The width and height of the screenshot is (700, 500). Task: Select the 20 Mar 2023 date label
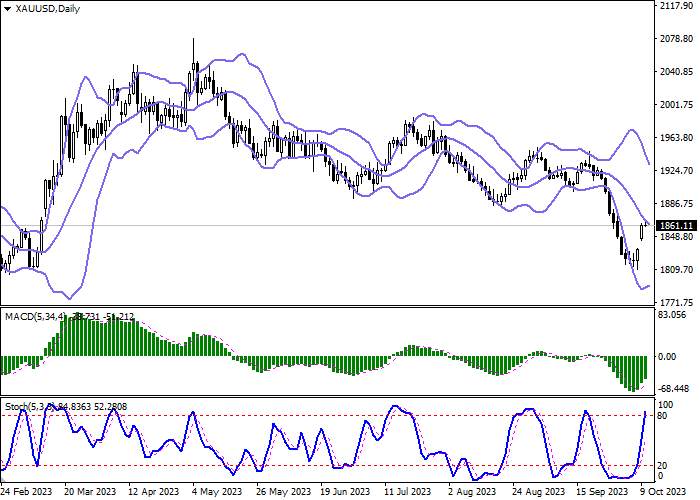pyautogui.click(x=91, y=492)
